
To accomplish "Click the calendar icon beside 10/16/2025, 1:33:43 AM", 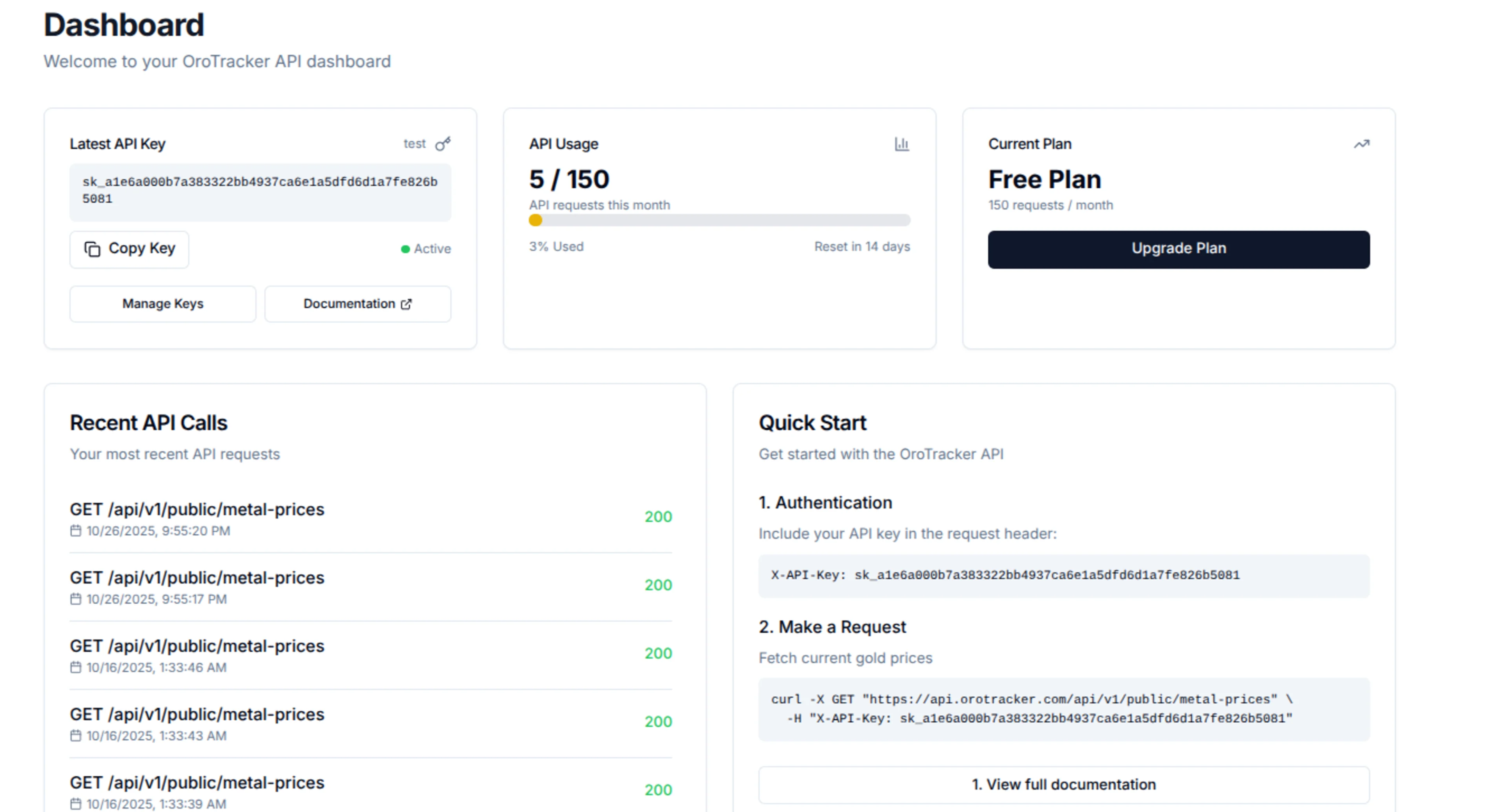I will point(76,735).
